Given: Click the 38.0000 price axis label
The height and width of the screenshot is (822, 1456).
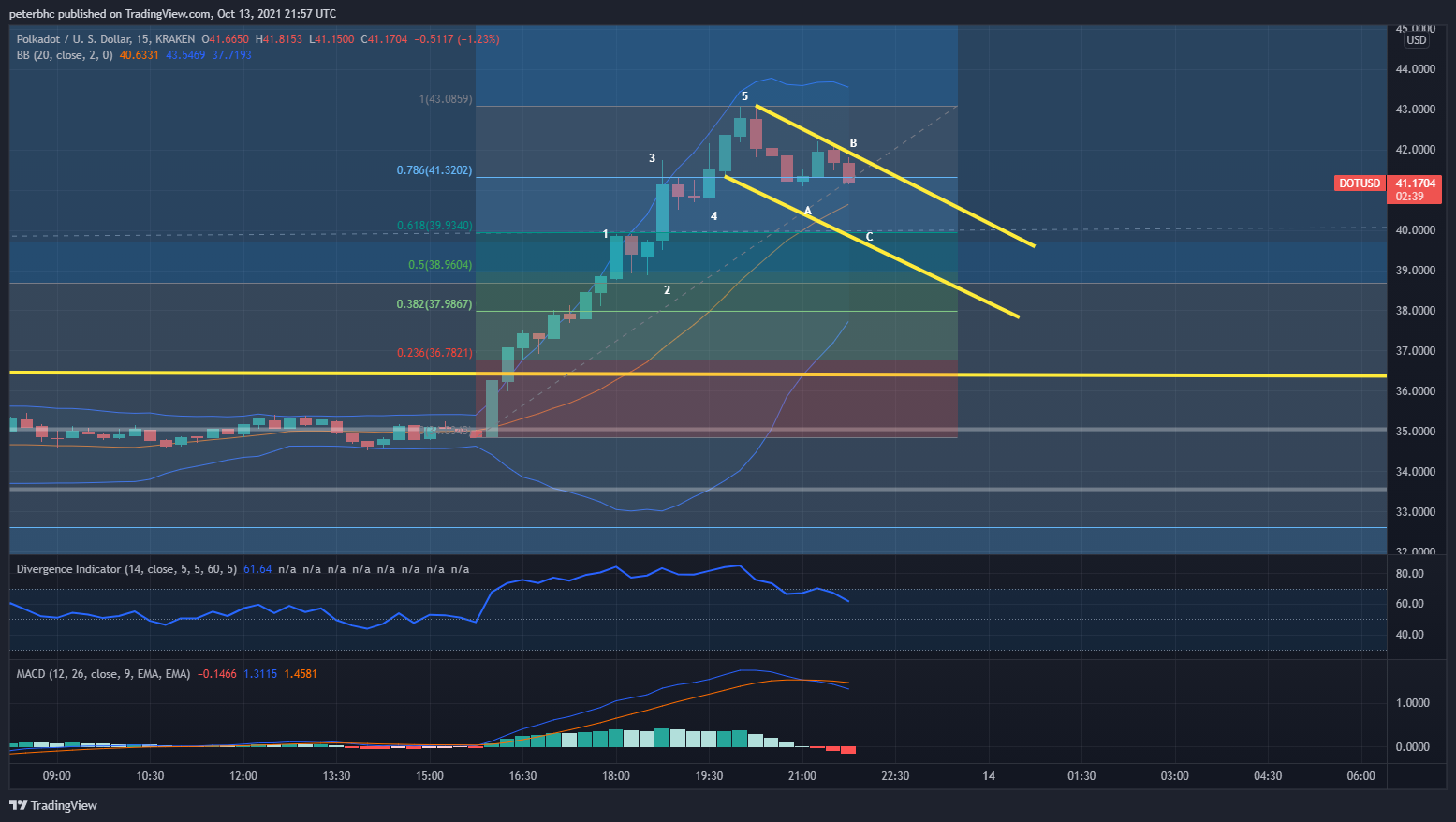Looking at the screenshot, I should coord(1415,311).
